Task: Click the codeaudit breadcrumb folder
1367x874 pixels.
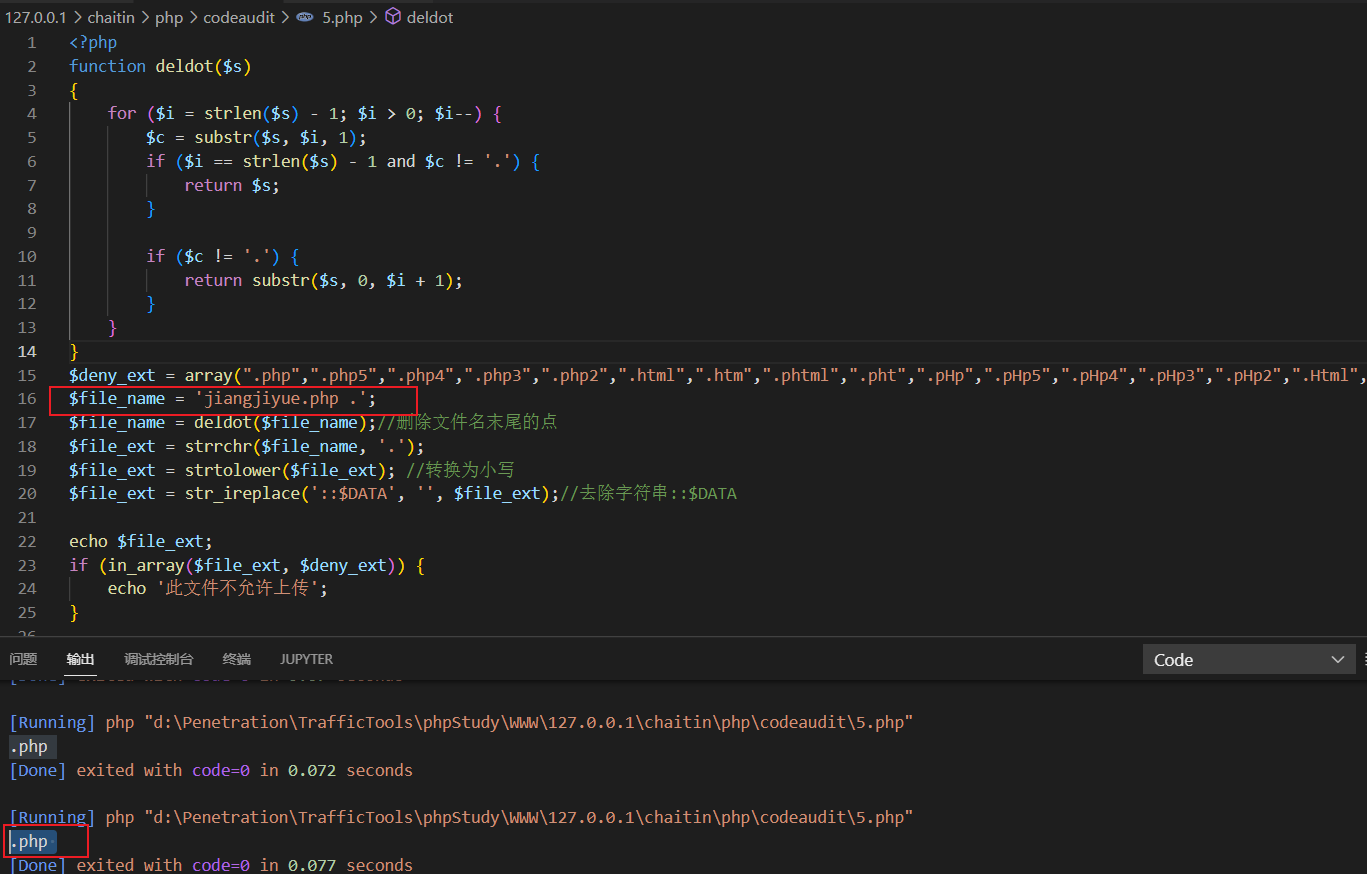Action: pyautogui.click(x=239, y=18)
